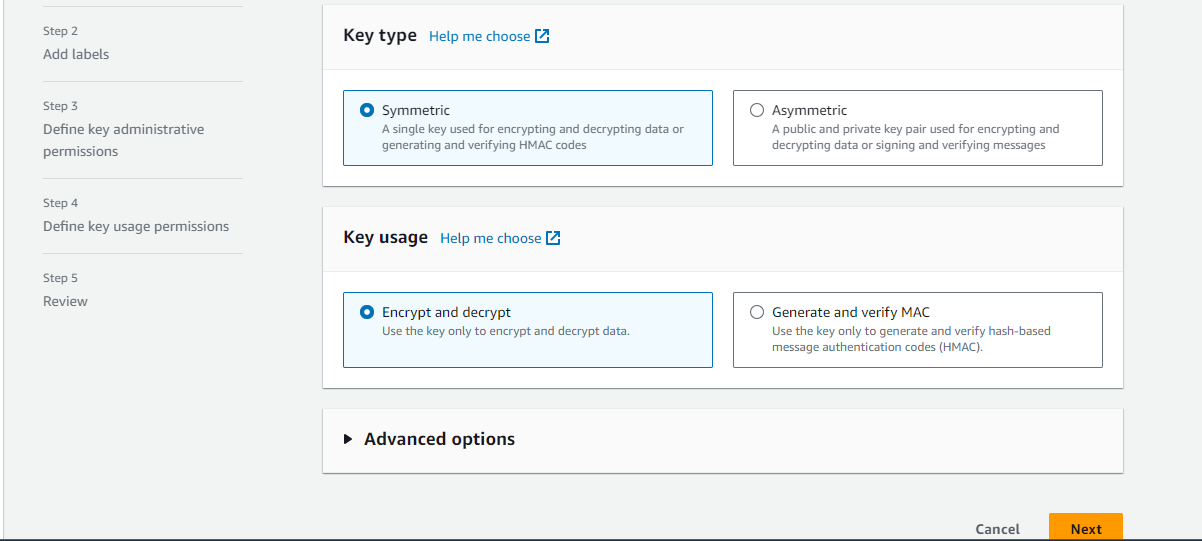Click the Generate and verify MAC description text
Viewport: 1202px width, 541px height.
click(911, 338)
